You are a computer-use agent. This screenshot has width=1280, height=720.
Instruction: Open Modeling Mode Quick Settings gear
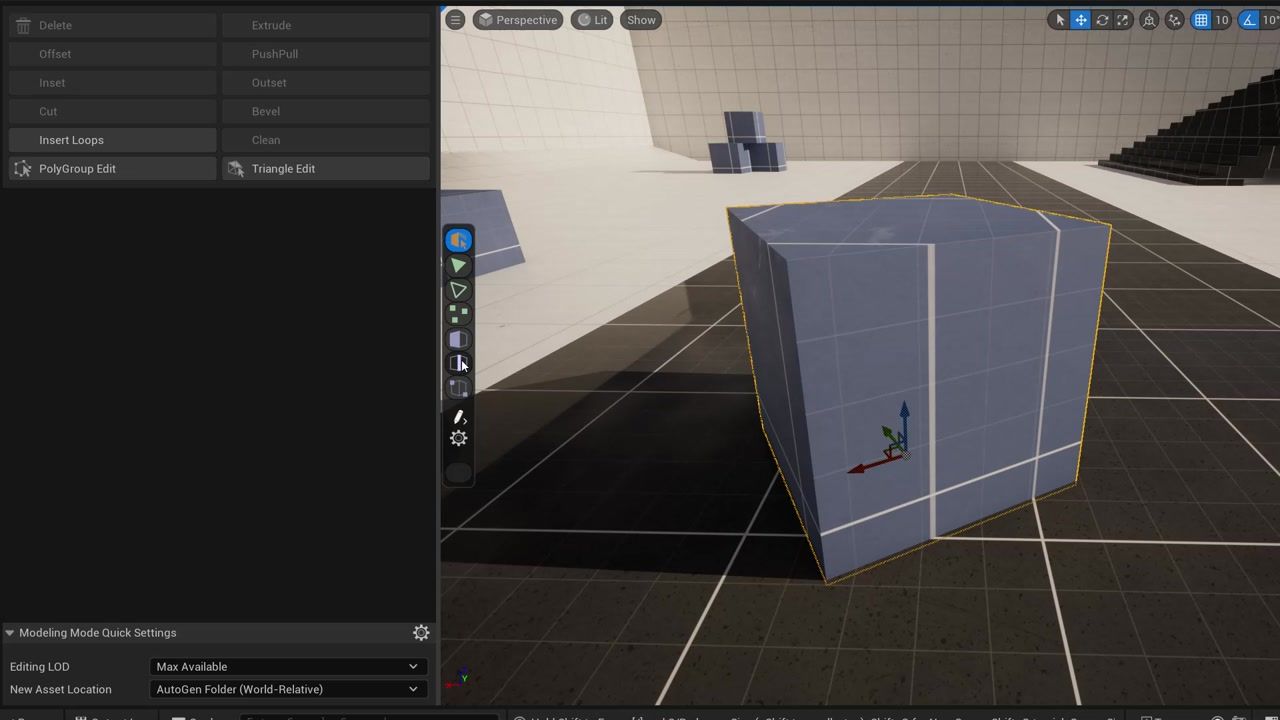click(421, 632)
